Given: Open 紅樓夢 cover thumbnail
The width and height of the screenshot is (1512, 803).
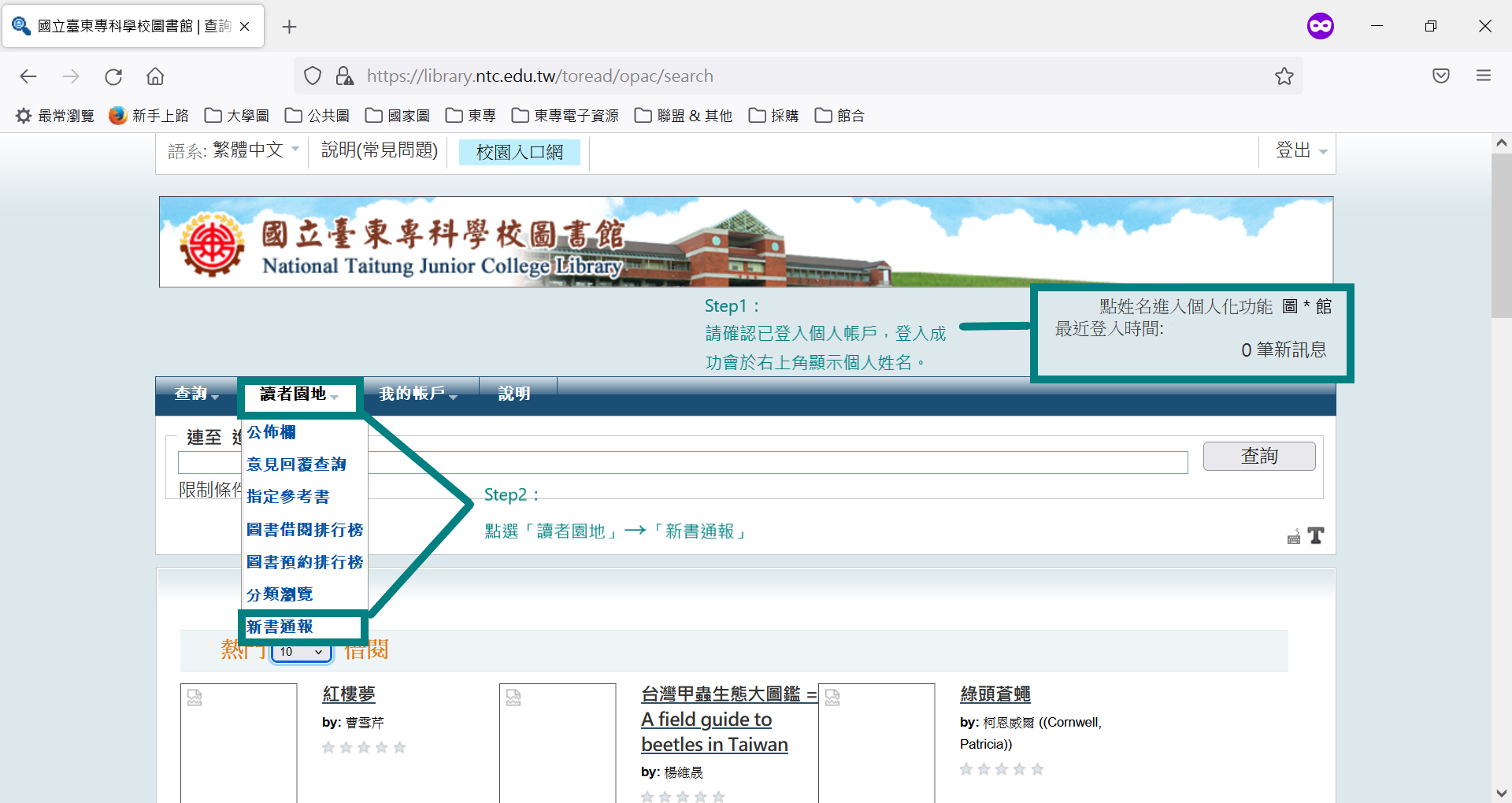Looking at the screenshot, I should (x=239, y=742).
